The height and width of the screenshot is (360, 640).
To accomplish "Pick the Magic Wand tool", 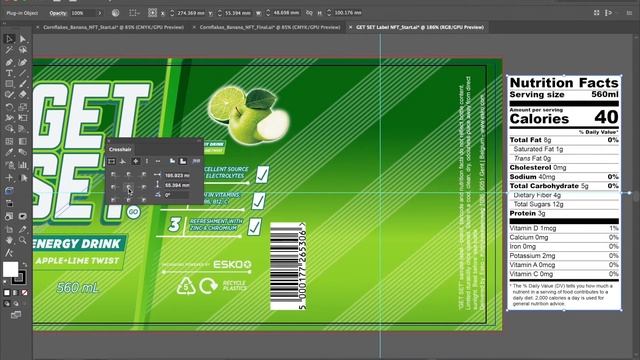I will click(x=9, y=50).
